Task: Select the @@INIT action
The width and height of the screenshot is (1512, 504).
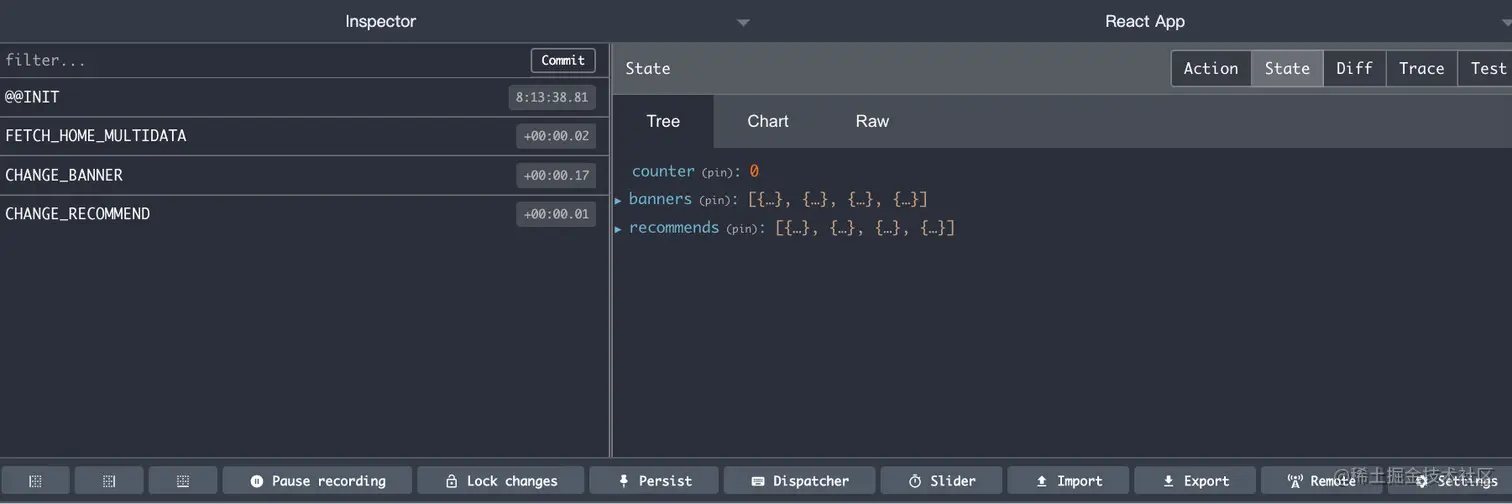Action: click(x=304, y=97)
